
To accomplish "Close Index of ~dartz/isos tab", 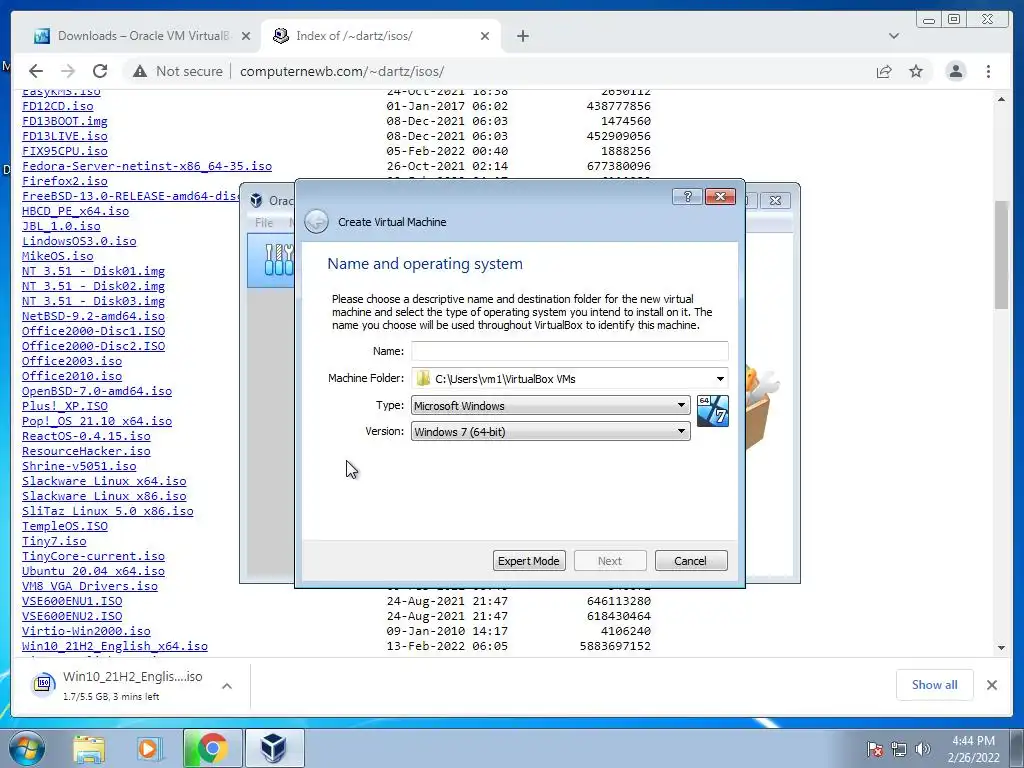I will [x=485, y=36].
